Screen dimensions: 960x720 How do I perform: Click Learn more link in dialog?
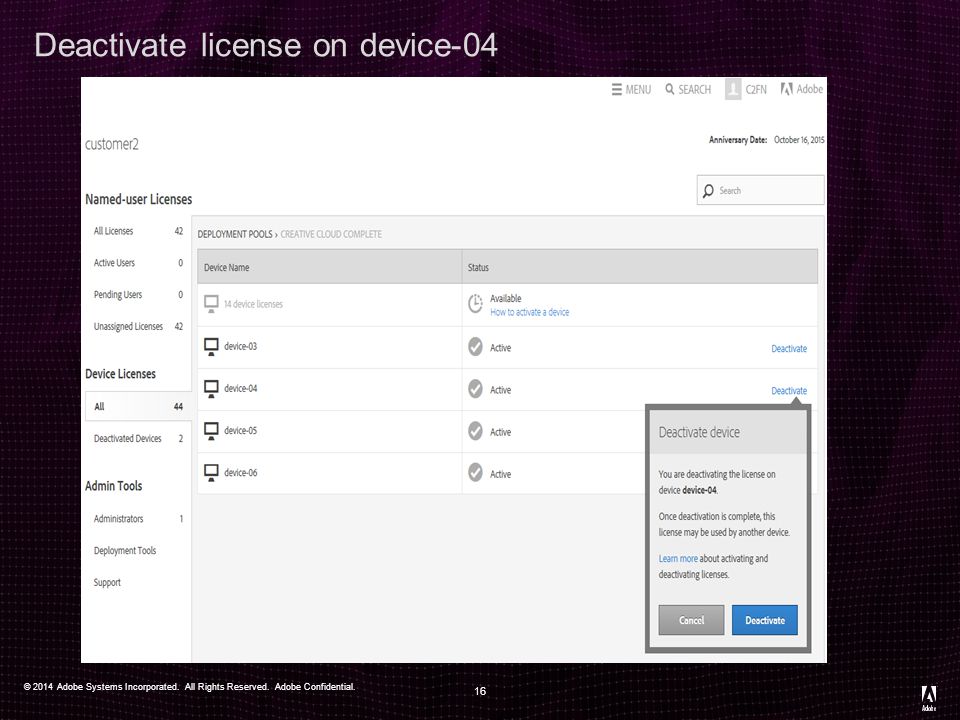678,558
